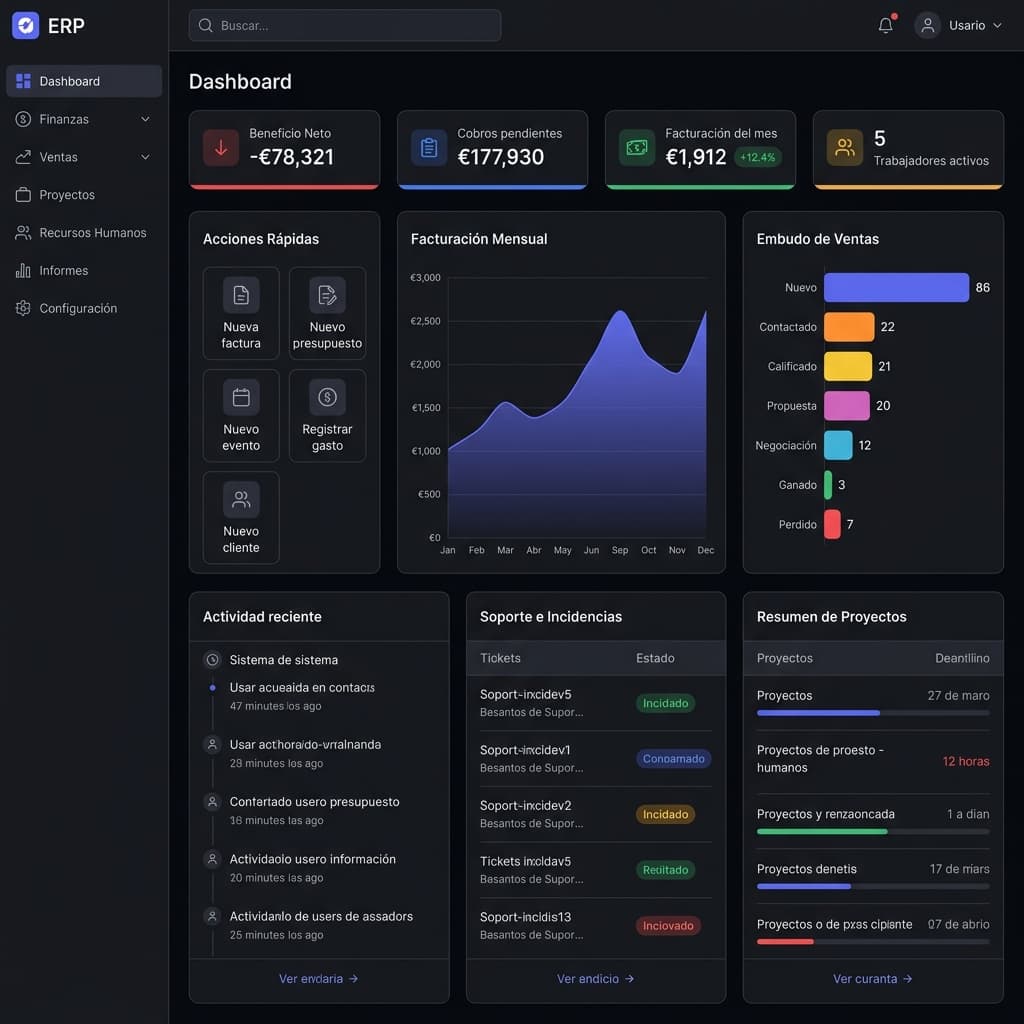Open ticket Soport-incldis13
1024x1024 pixels.
[x=596, y=925]
